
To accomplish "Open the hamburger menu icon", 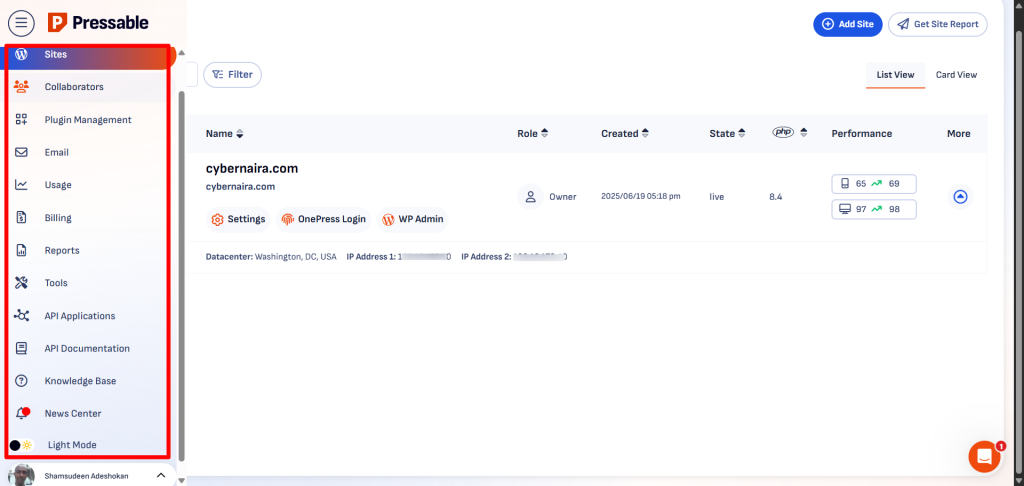I will (21, 22).
